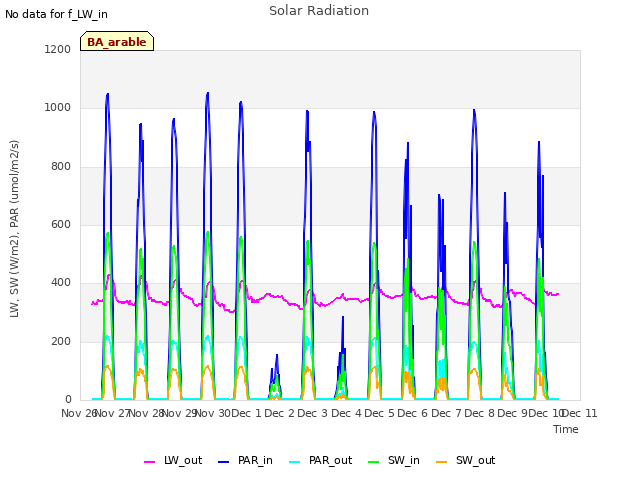Click the Solar Radiation chart title
The image size is (640, 480).
pyautogui.click(x=319, y=11)
